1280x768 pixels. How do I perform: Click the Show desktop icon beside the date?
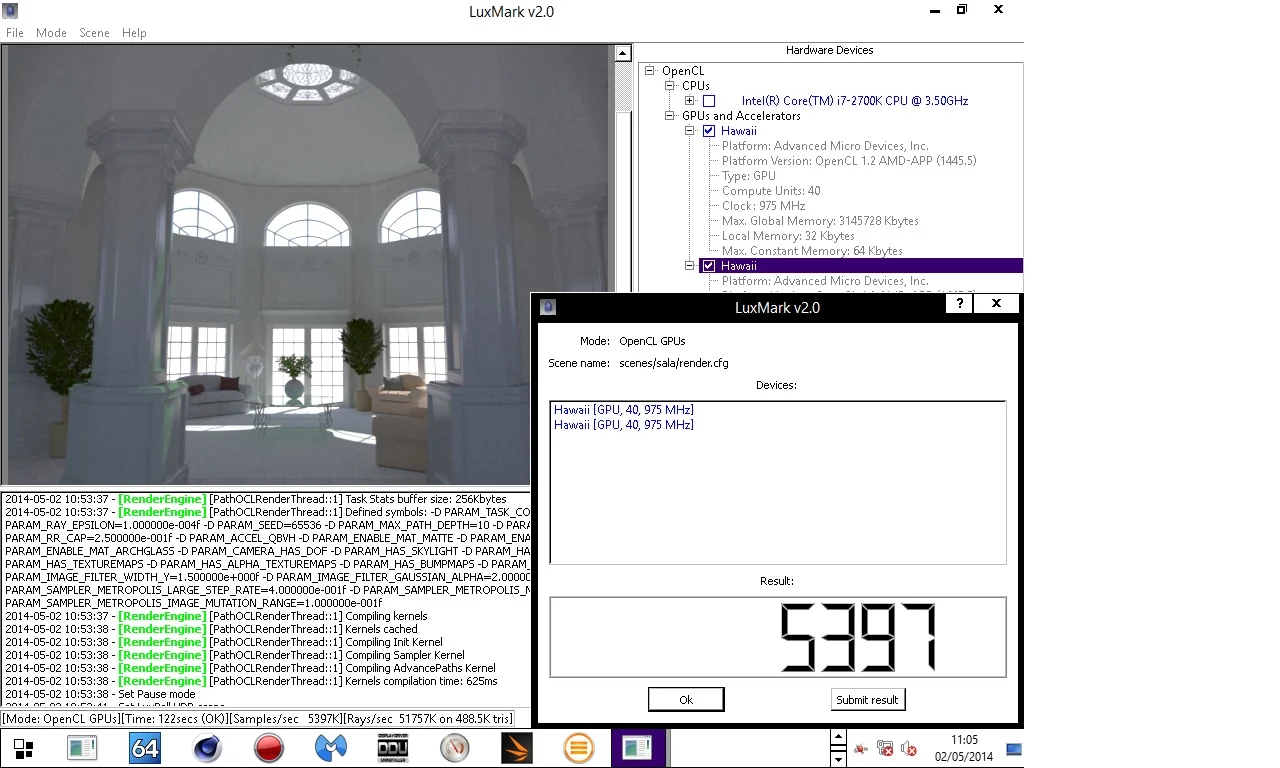[x=1014, y=748]
